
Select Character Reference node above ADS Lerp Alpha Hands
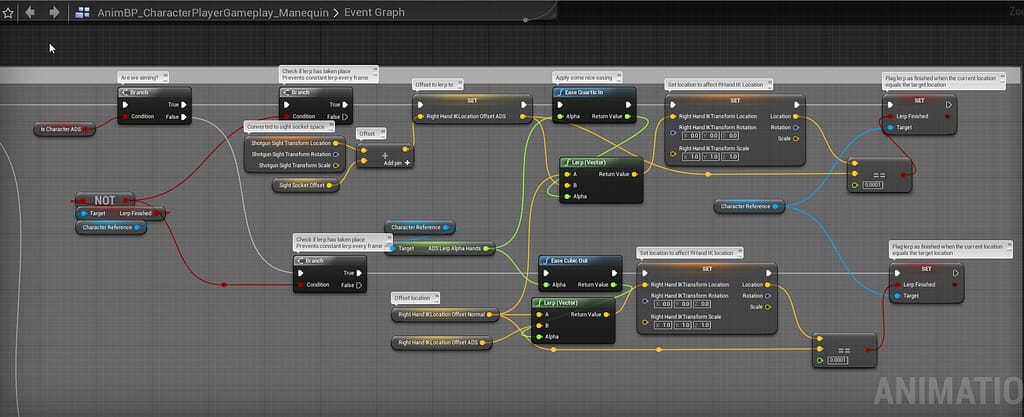[x=420, y=227]
